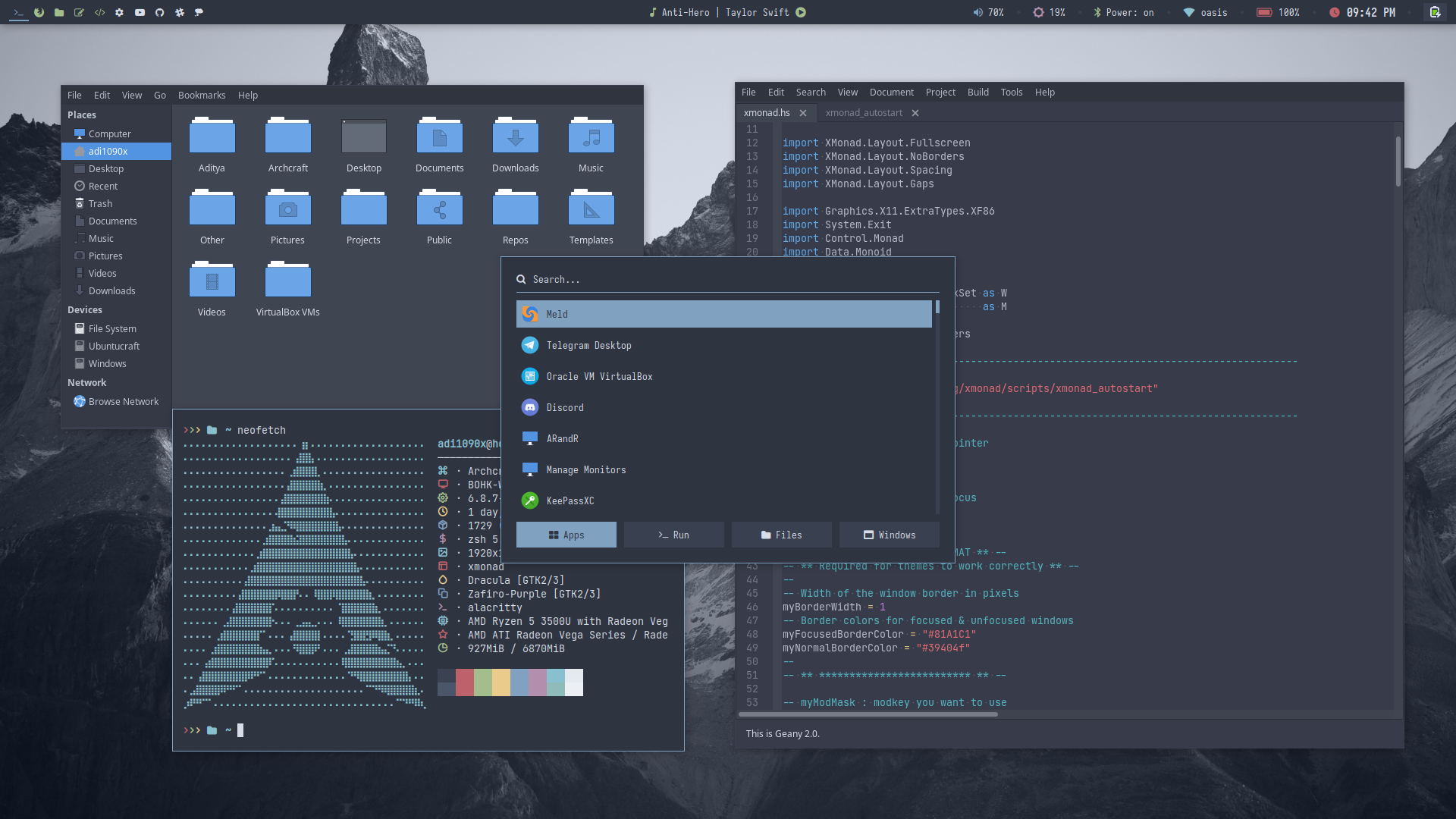This screenshot has width=1456, height=819.
Task: Click the YouTube icon in the top bar
Action: [140, 12]
